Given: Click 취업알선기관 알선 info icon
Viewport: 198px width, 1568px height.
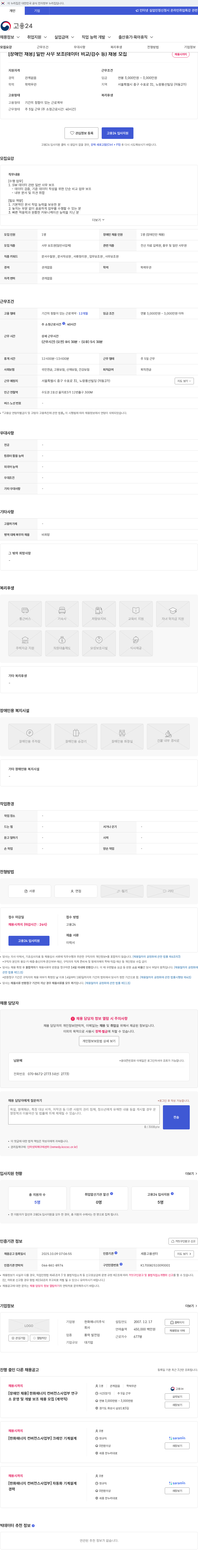Looking at the screenshot, I should 112,1194.
